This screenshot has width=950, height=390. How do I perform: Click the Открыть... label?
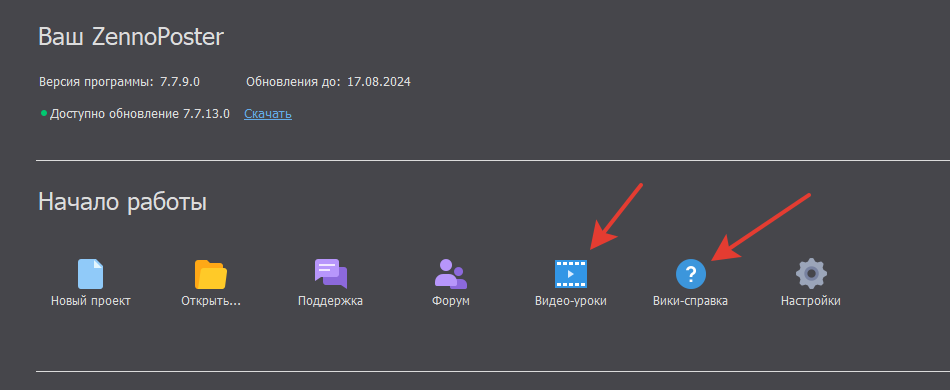211,301
